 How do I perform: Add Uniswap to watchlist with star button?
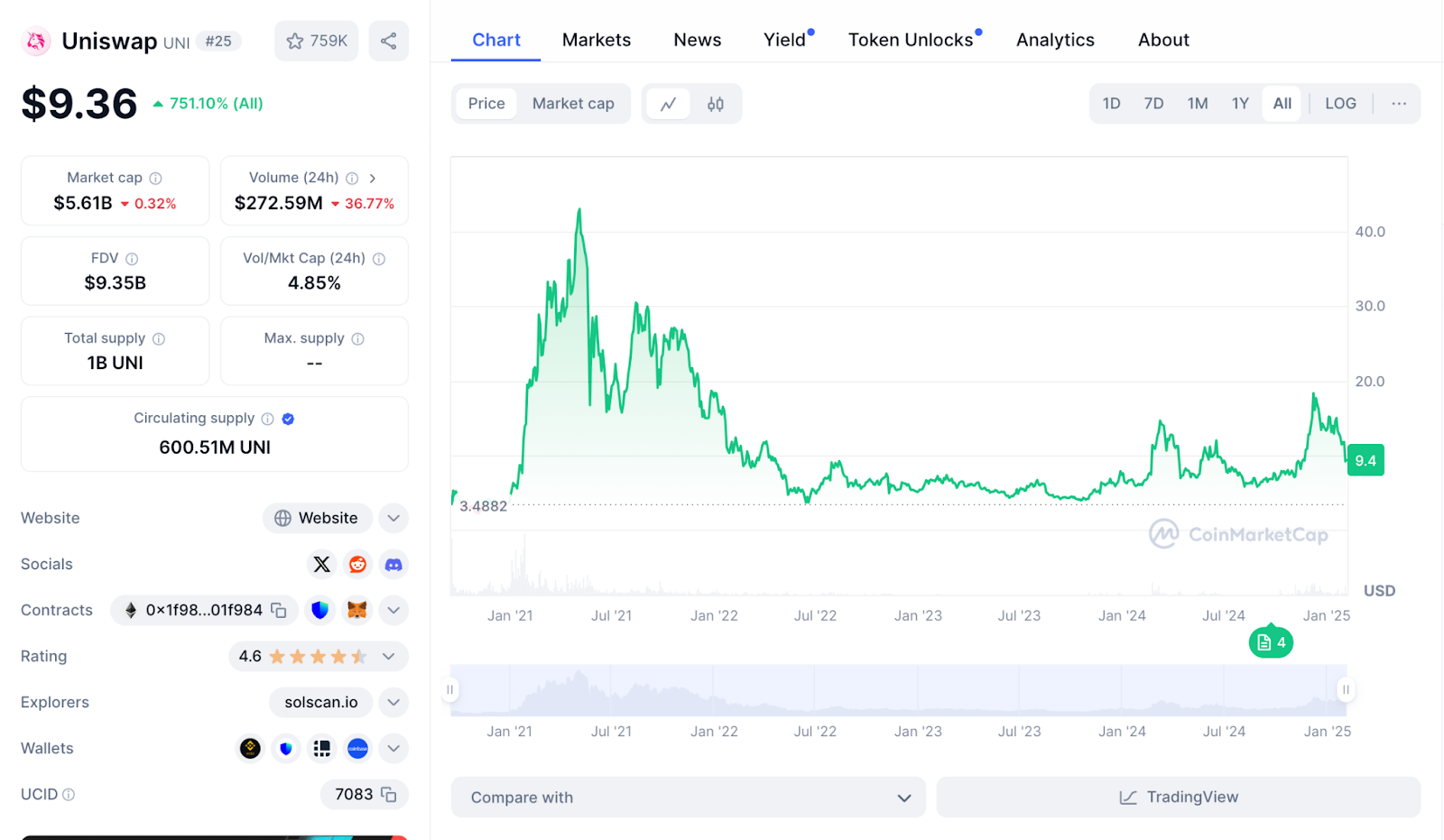(316, 42)
